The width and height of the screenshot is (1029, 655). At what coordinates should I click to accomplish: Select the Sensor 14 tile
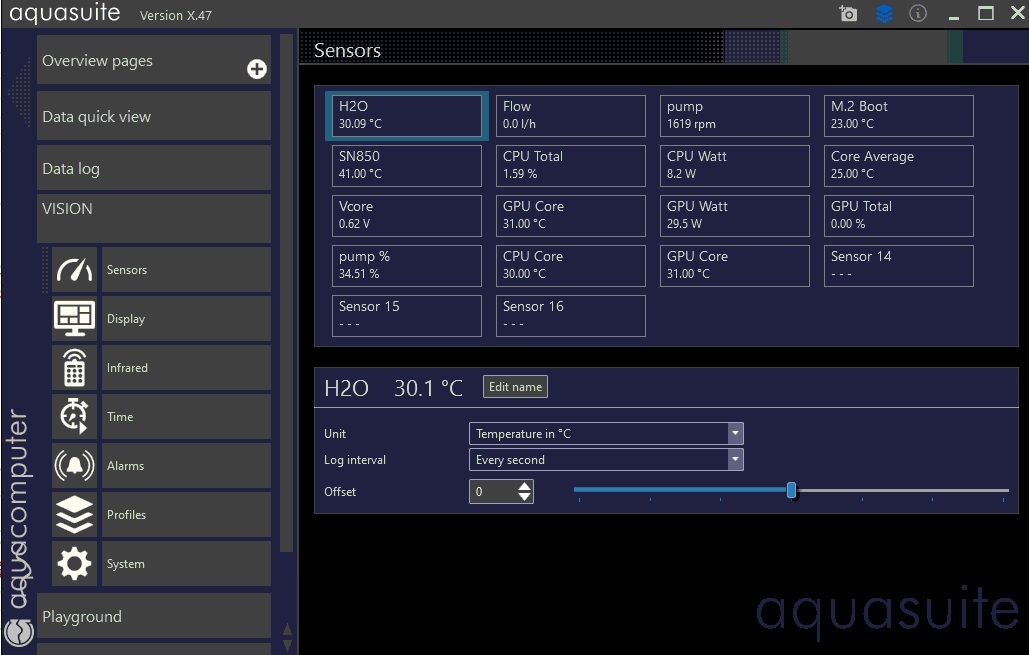pos(898,266)
